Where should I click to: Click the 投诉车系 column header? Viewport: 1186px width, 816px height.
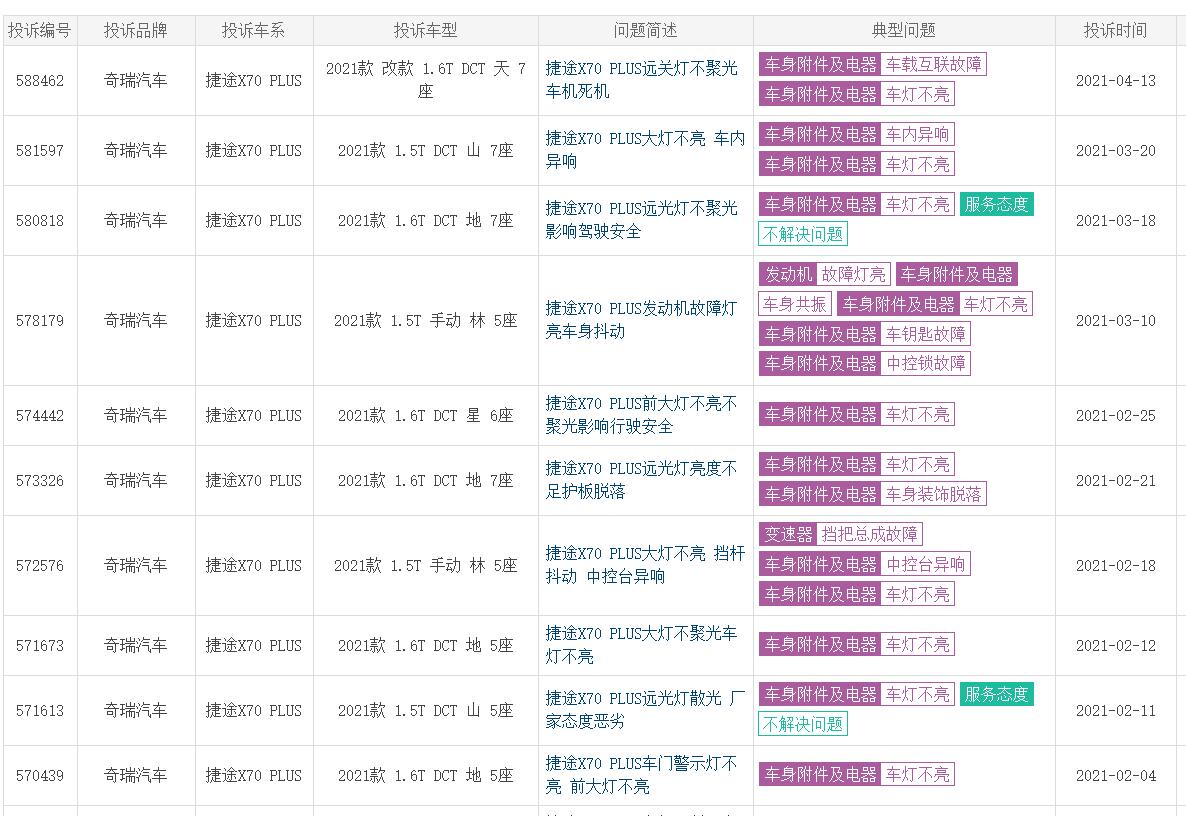point(253,30)
